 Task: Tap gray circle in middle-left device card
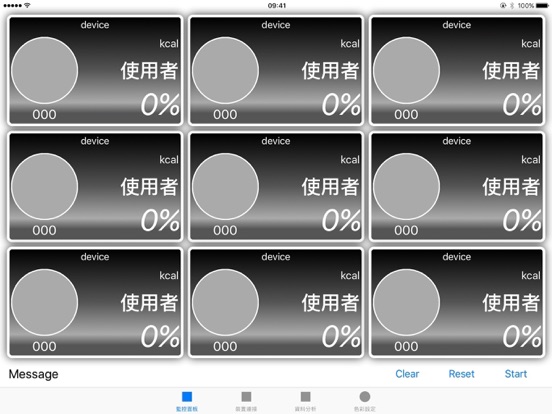click(x=44, y=186)
